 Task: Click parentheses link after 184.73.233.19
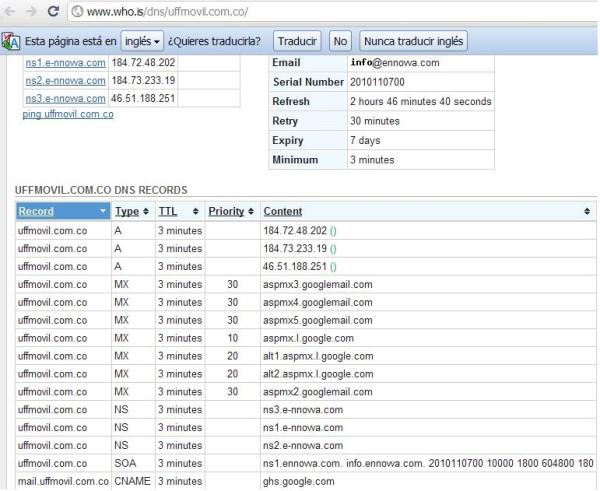coord(333,249)
